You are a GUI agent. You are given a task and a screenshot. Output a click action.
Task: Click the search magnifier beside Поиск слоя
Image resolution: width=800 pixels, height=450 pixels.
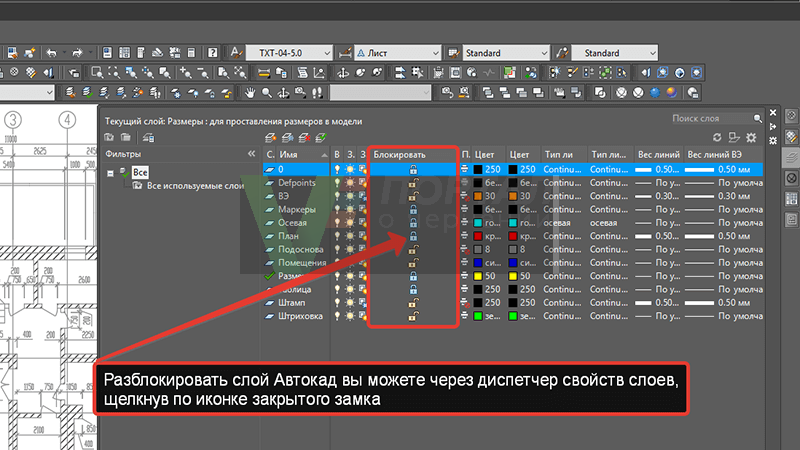tap(758, 118)
